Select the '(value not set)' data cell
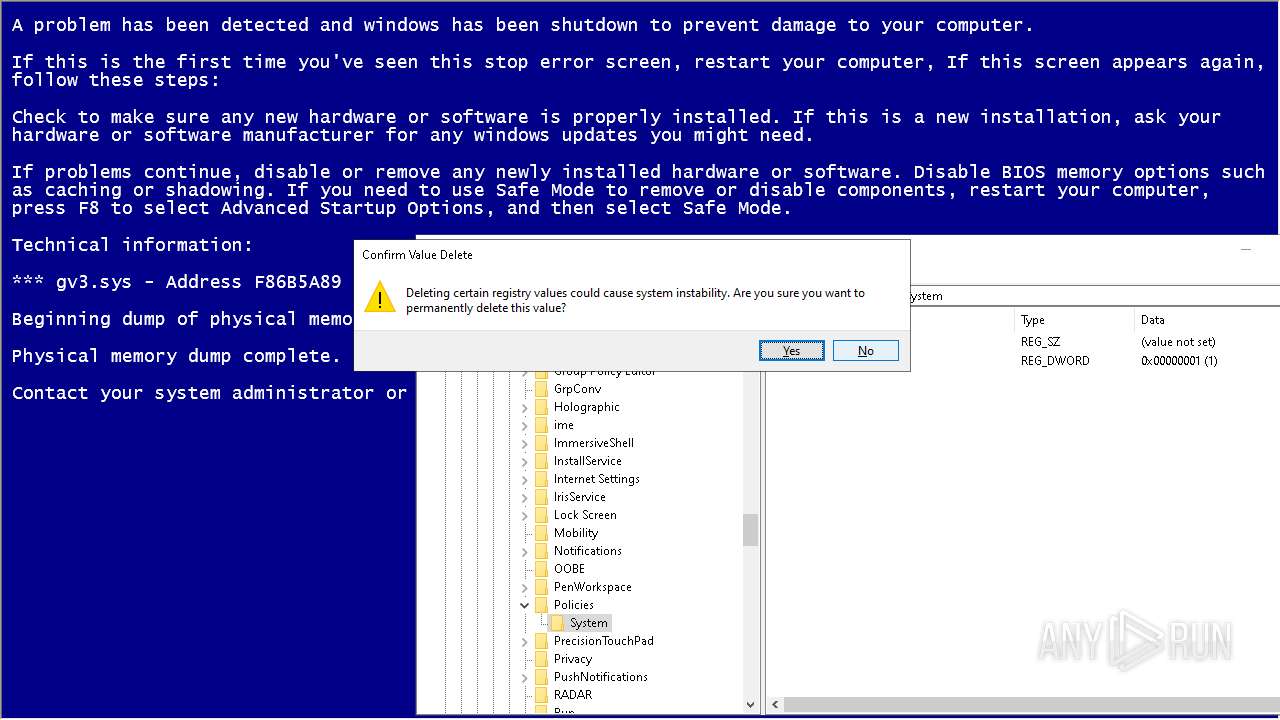 1178,342
